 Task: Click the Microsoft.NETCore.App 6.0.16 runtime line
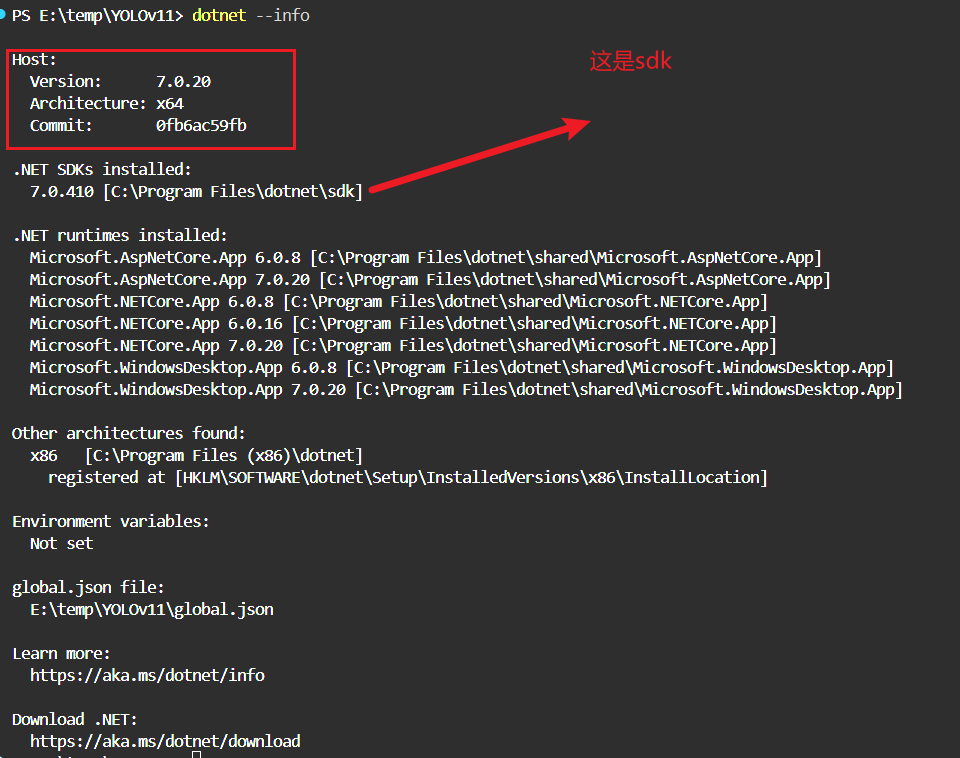[402, 324]
